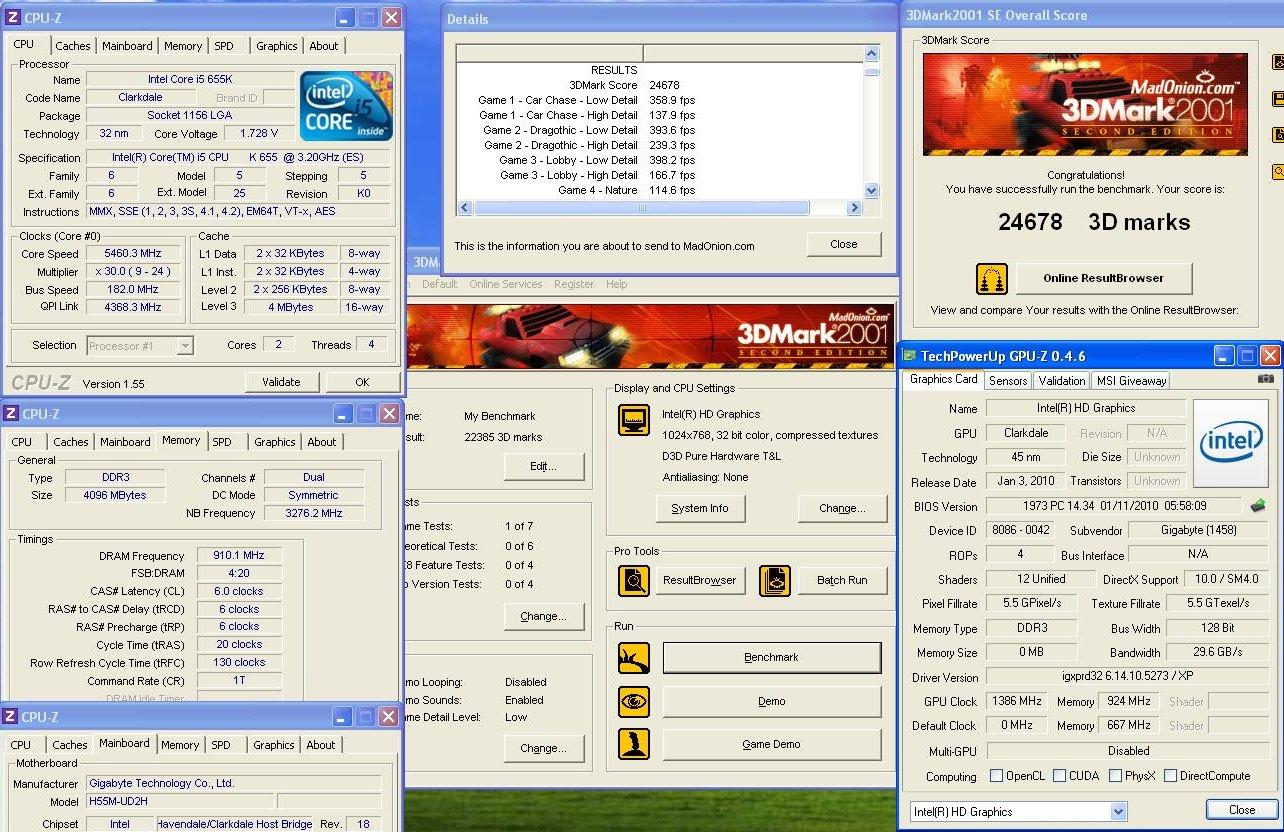Click the Bandwidth value 29.6 GB/s
This screenshot has width=1284, height=832.
[x=1217, y=652]
